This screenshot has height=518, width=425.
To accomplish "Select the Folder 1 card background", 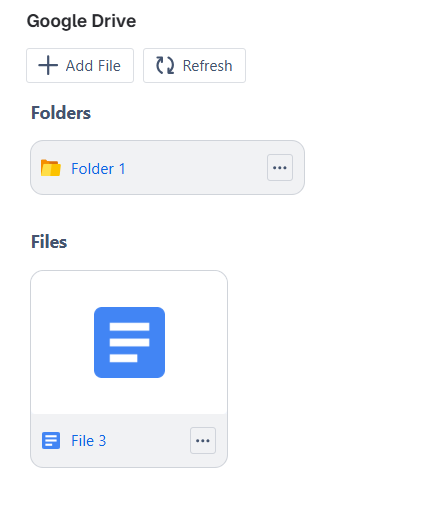I will 167,168.
